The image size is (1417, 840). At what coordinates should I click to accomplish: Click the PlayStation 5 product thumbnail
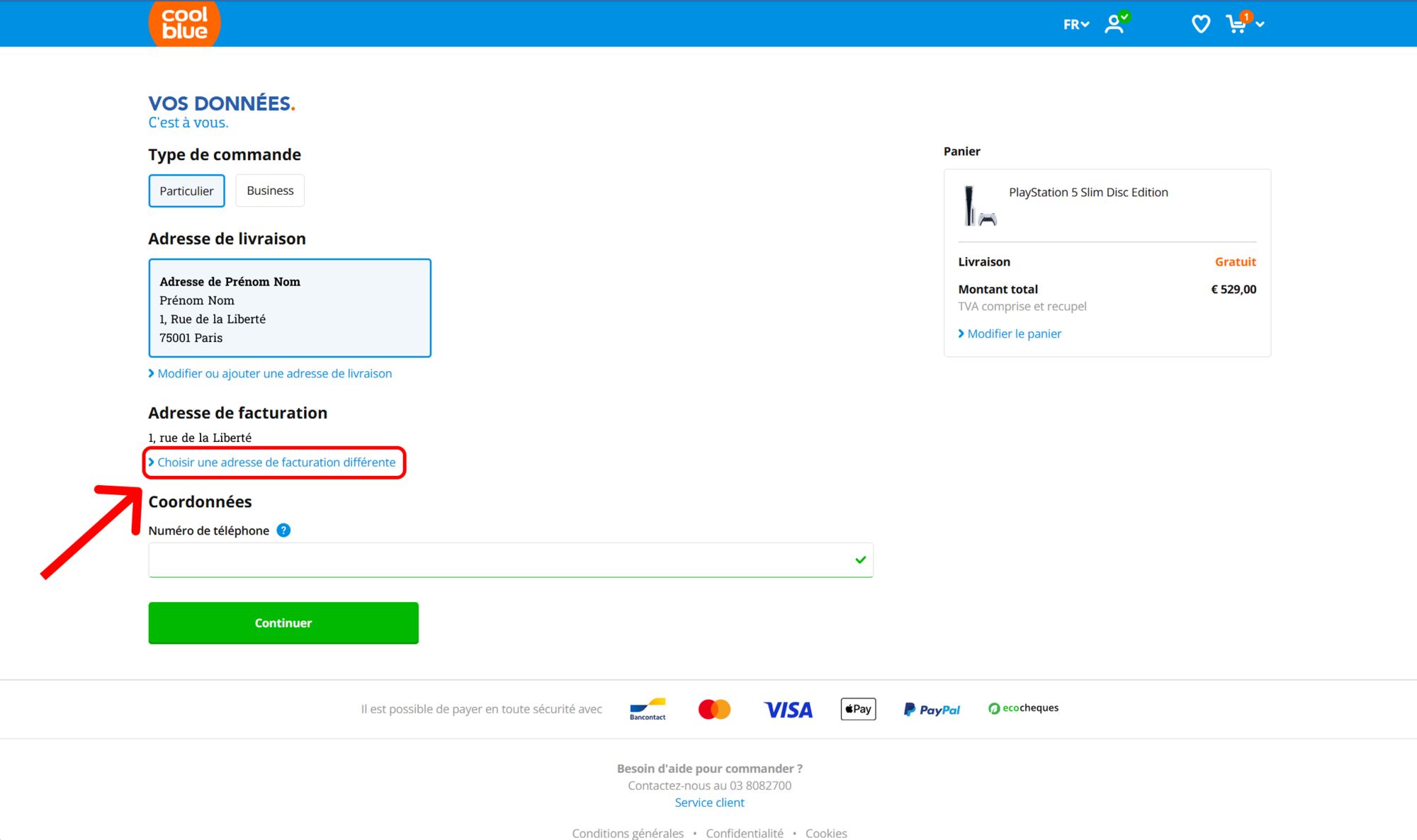979,205
